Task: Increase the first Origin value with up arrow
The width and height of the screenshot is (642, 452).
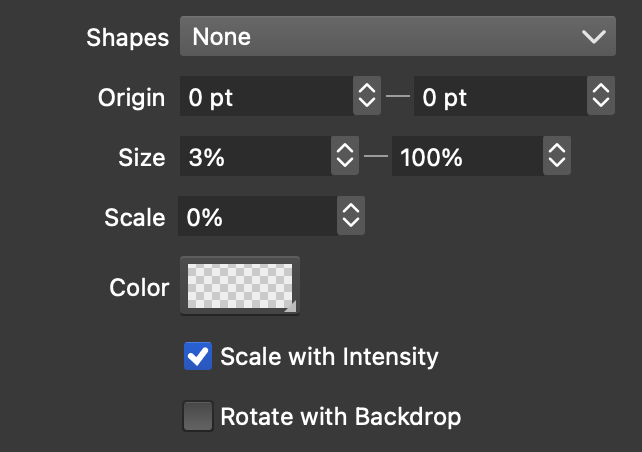Action: pos(367,90)
